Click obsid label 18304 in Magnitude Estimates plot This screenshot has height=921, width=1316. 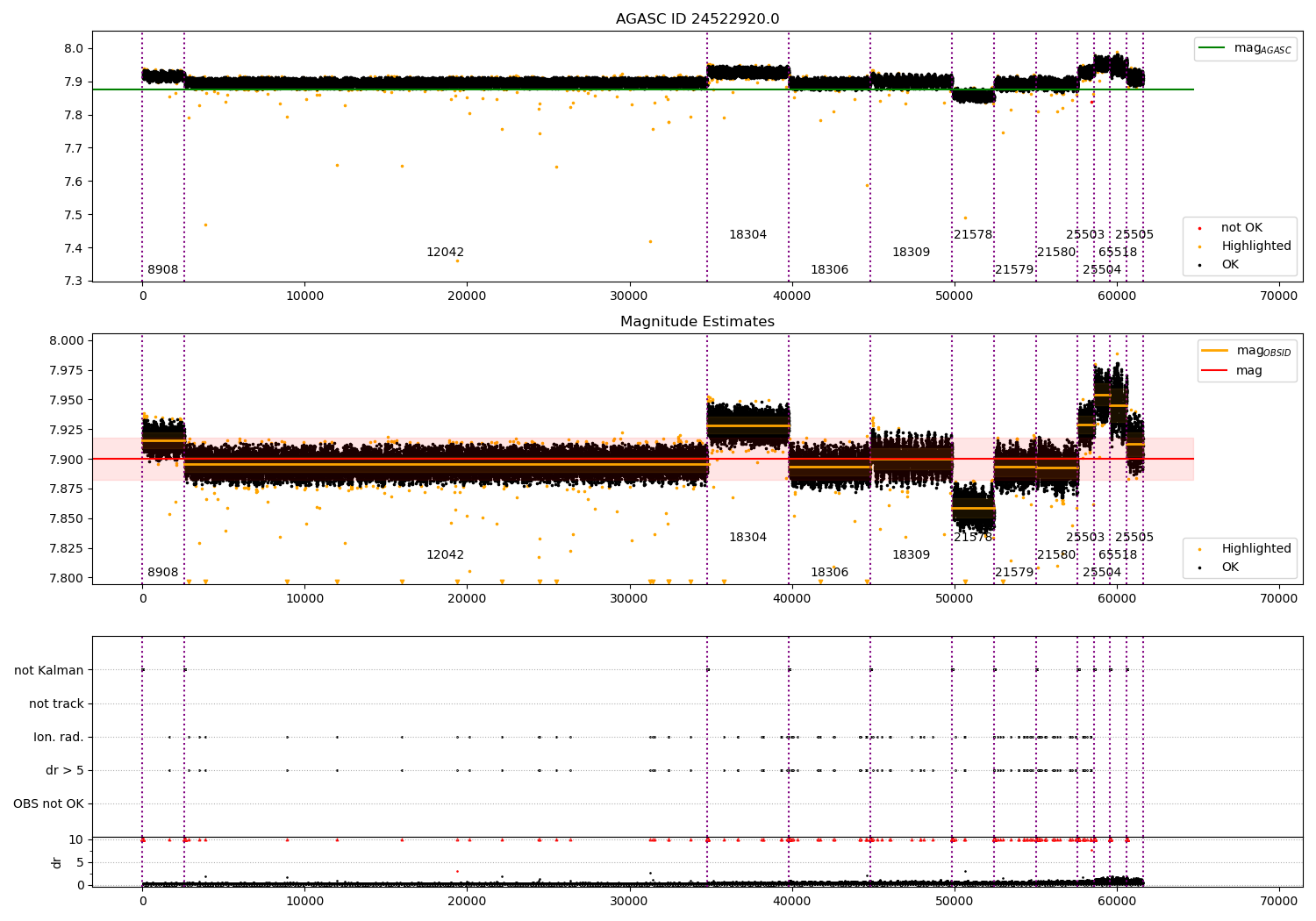point(748,538)
